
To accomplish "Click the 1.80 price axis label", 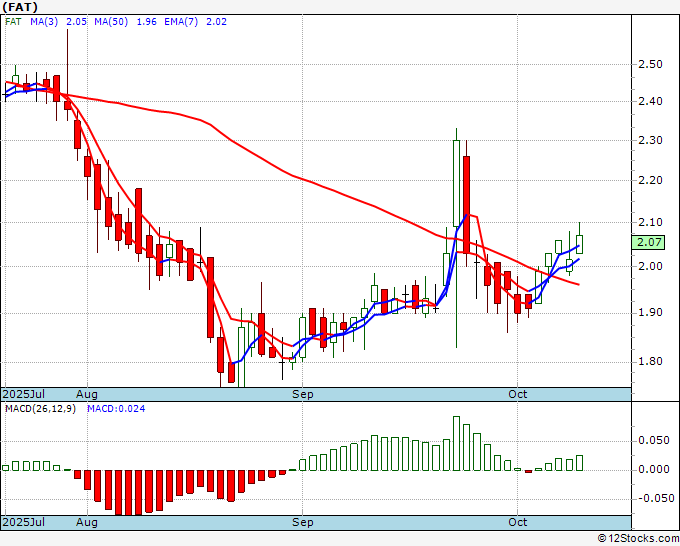I will point(650,361).
